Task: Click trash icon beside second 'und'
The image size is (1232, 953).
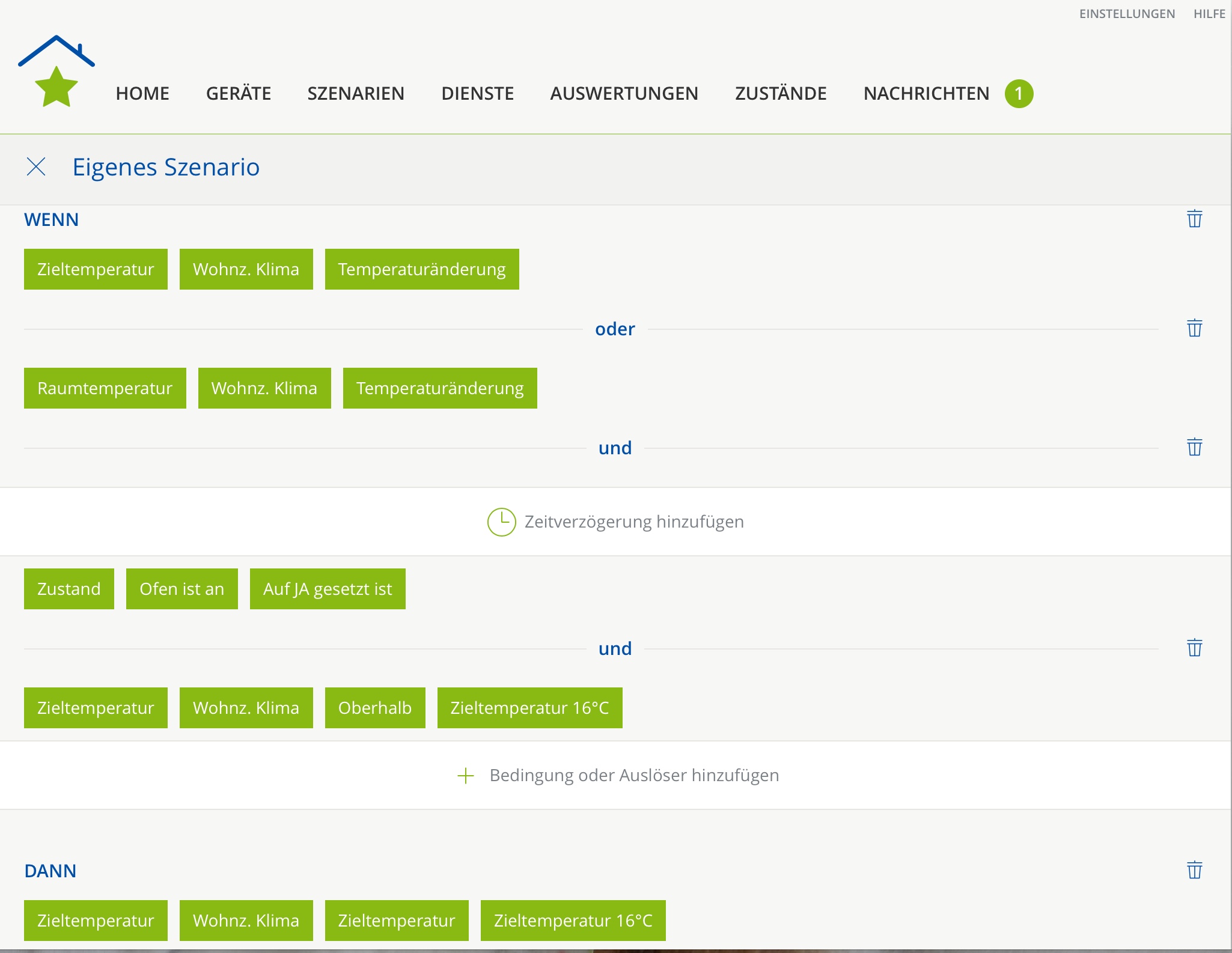Action: (x=1194, y=648)
